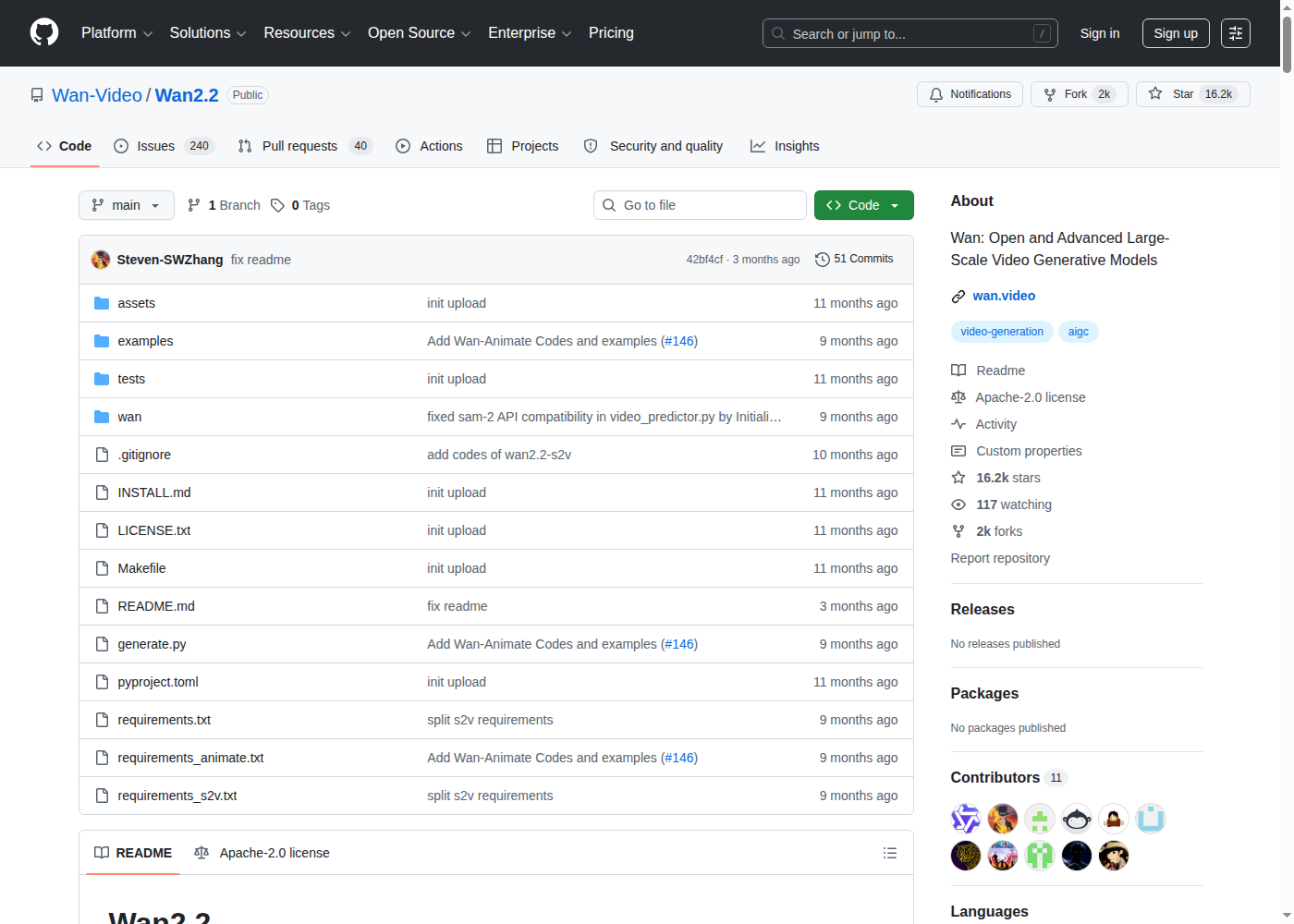Click the repository icon before Wan-Video

click(x=37, y=95)
